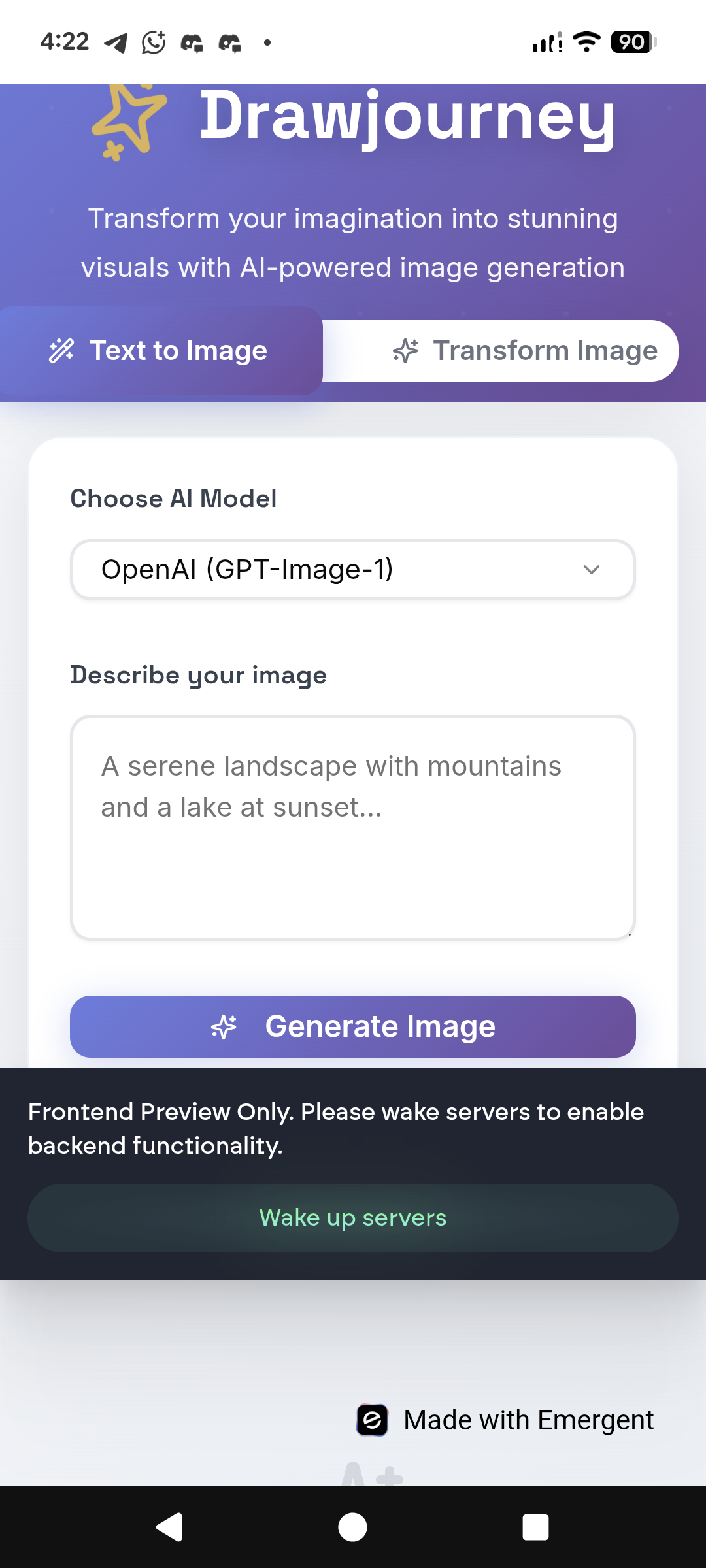Click the magic wand icon on Text to Image
The image size is (706, 1568).
[x=61, y=350]
